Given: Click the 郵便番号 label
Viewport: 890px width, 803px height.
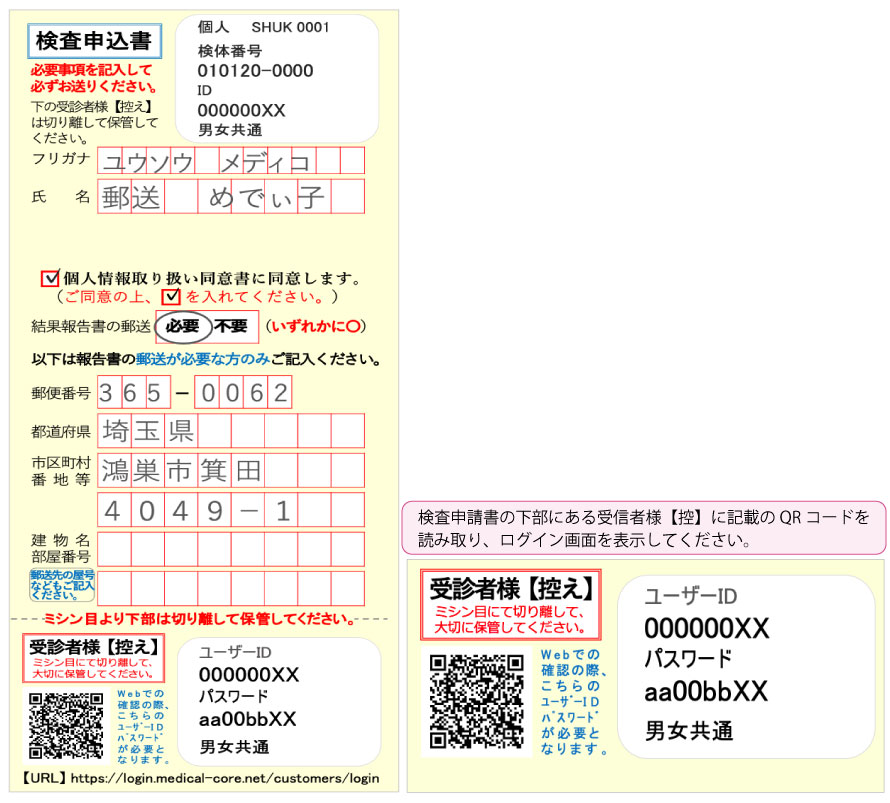Looking at the screenshot, I should [x=61, y=393].
